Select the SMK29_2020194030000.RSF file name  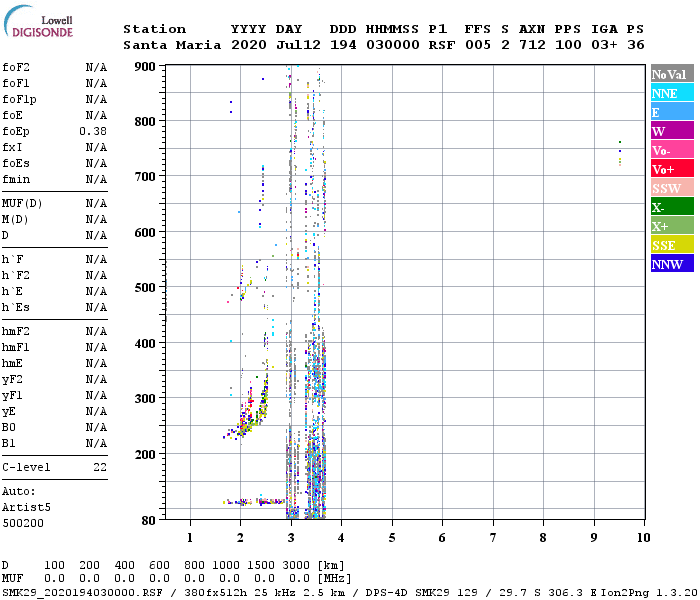(x=82, y=592)
